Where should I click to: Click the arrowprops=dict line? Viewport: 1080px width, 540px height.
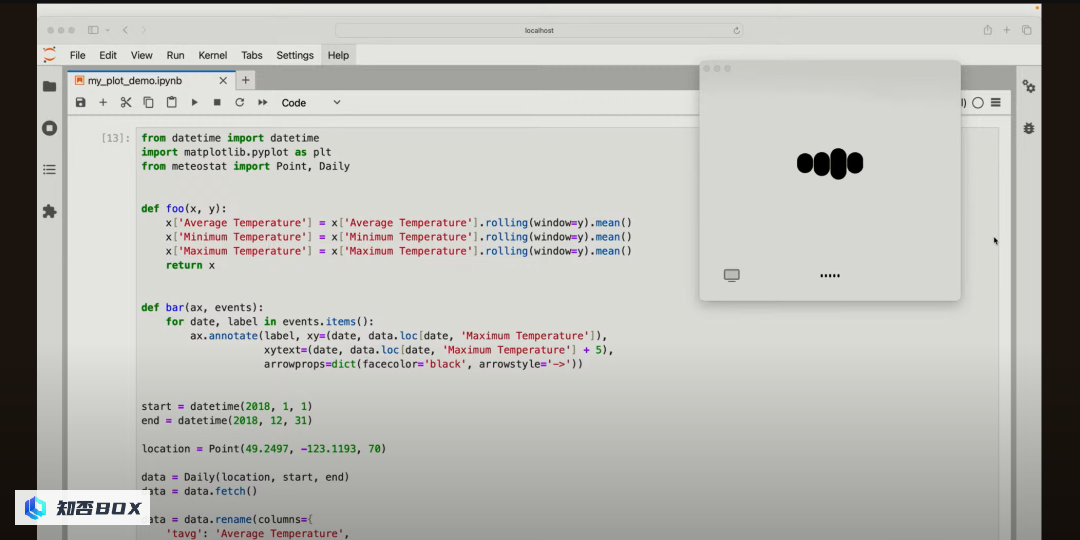[x=424, y=364]
